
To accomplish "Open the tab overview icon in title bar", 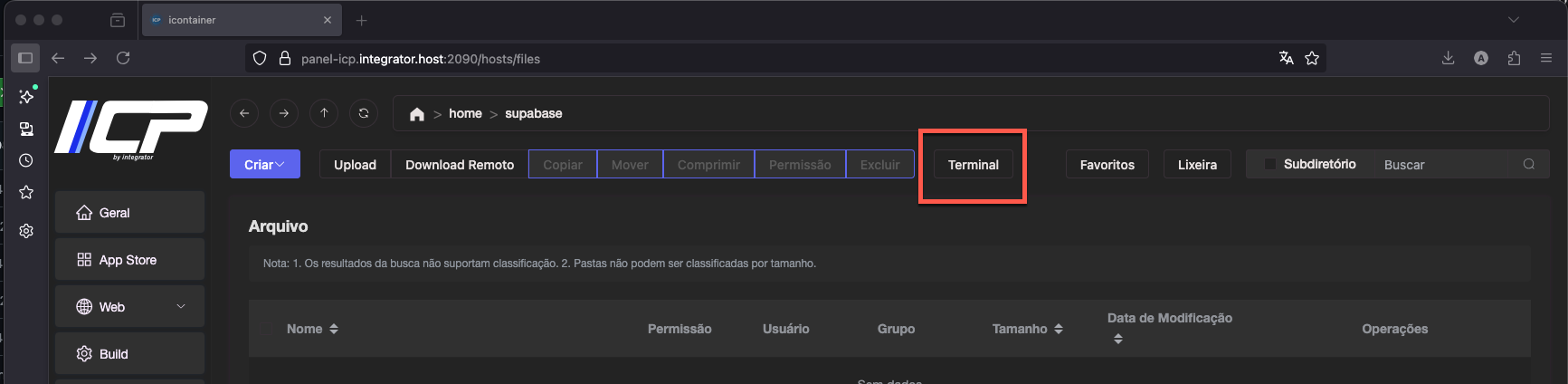I will coord(118,20).
